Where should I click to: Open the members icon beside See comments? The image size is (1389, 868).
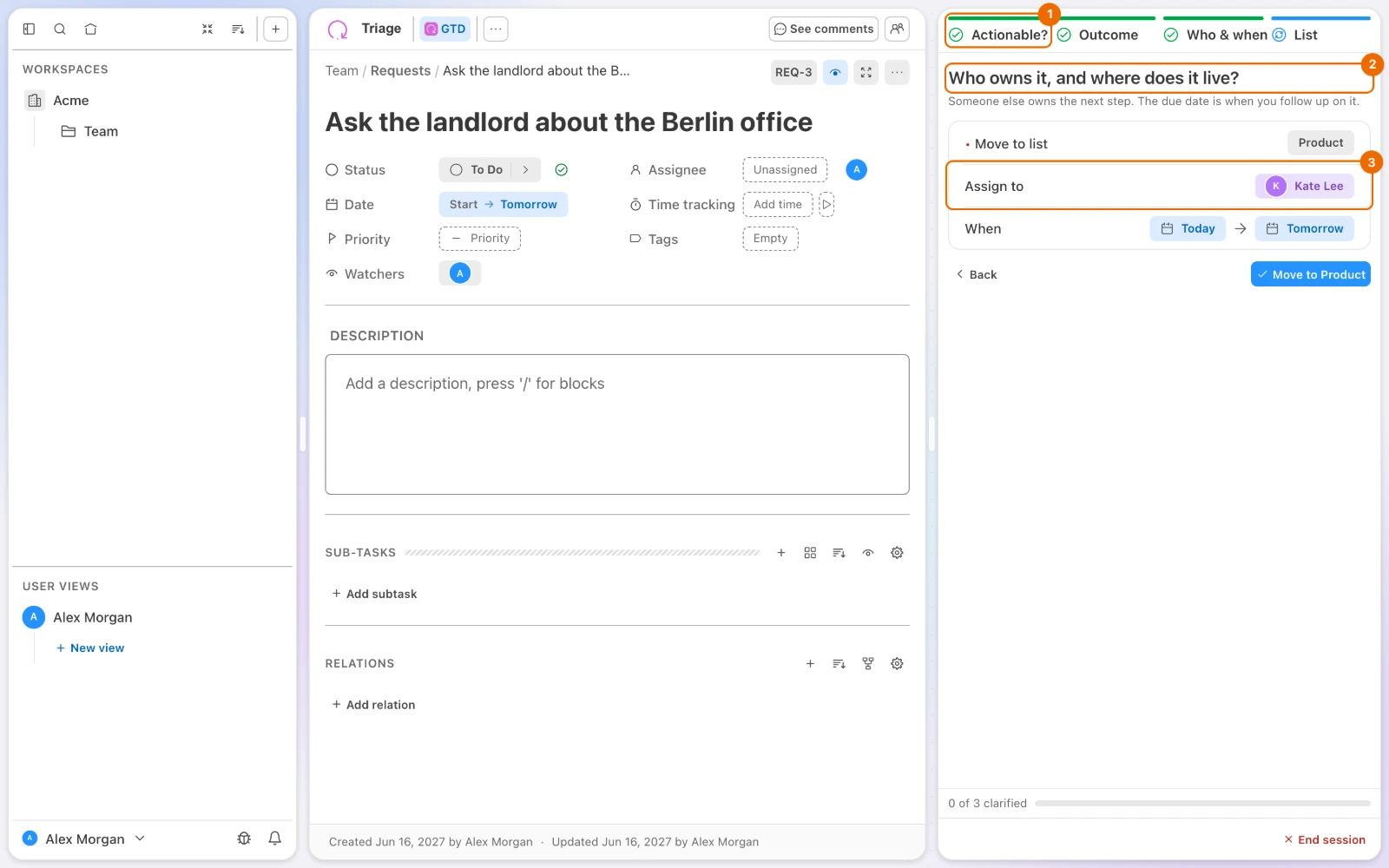(x=897, y=29)
